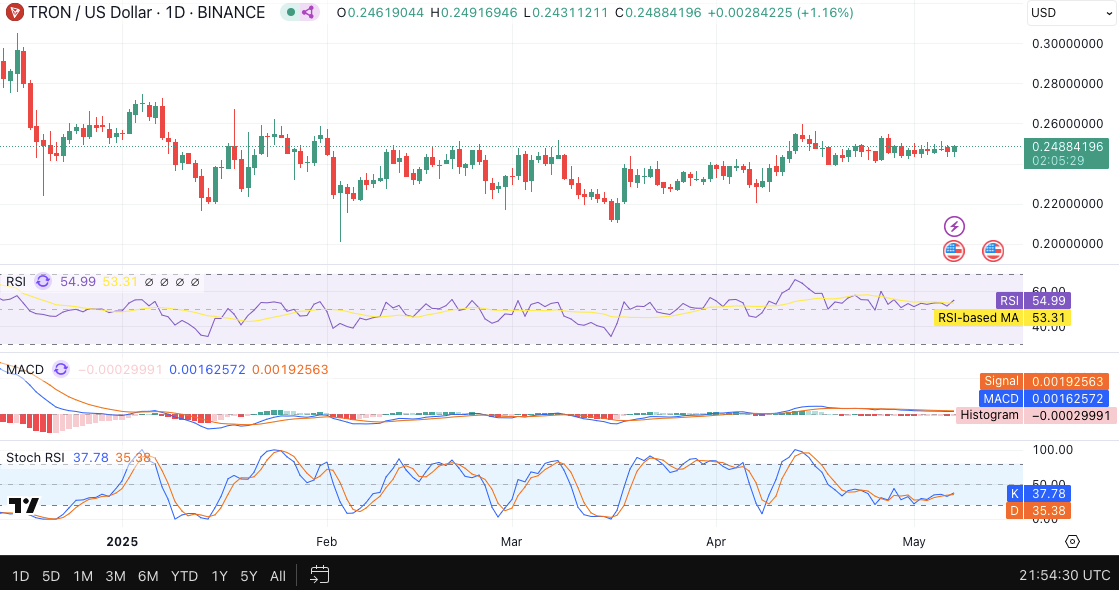Select the 5D time range

click(x=51, y=576)
